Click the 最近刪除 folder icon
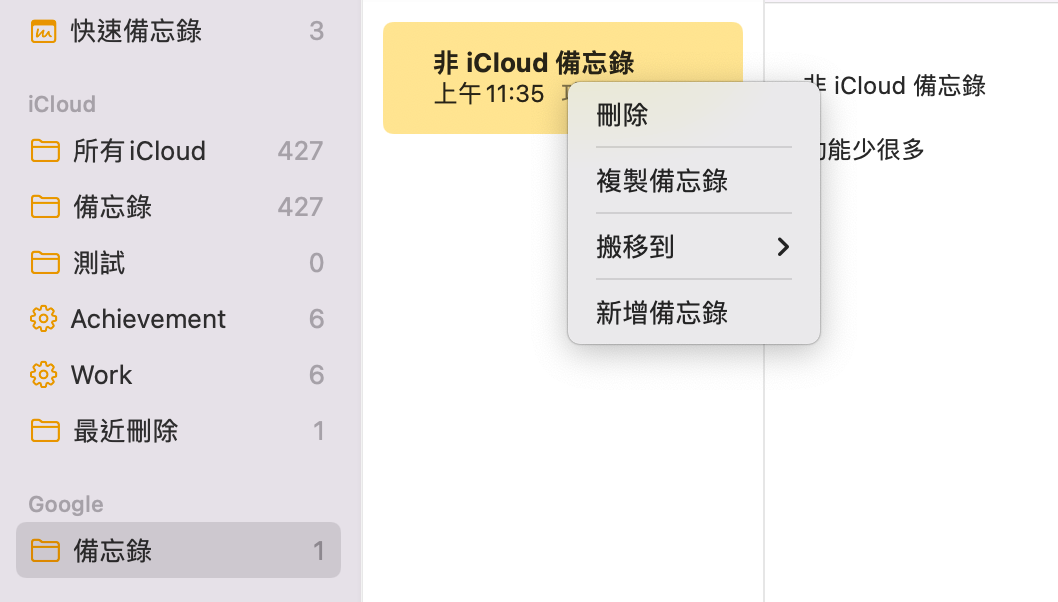The width and height of the screenshot is (1058, 602). (x=45, y=431)
